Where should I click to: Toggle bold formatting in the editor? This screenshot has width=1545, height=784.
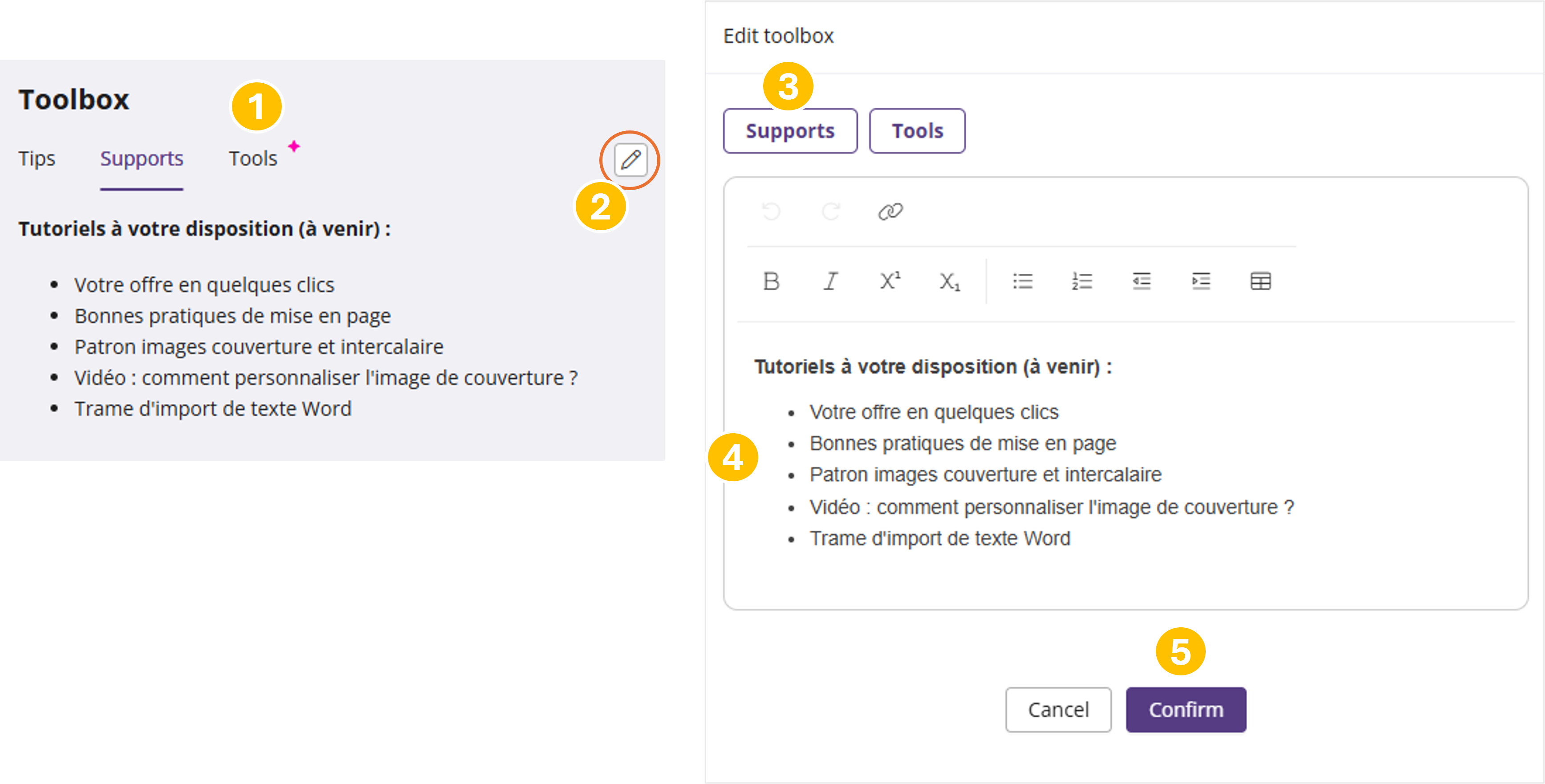click(x=771, y=281)
